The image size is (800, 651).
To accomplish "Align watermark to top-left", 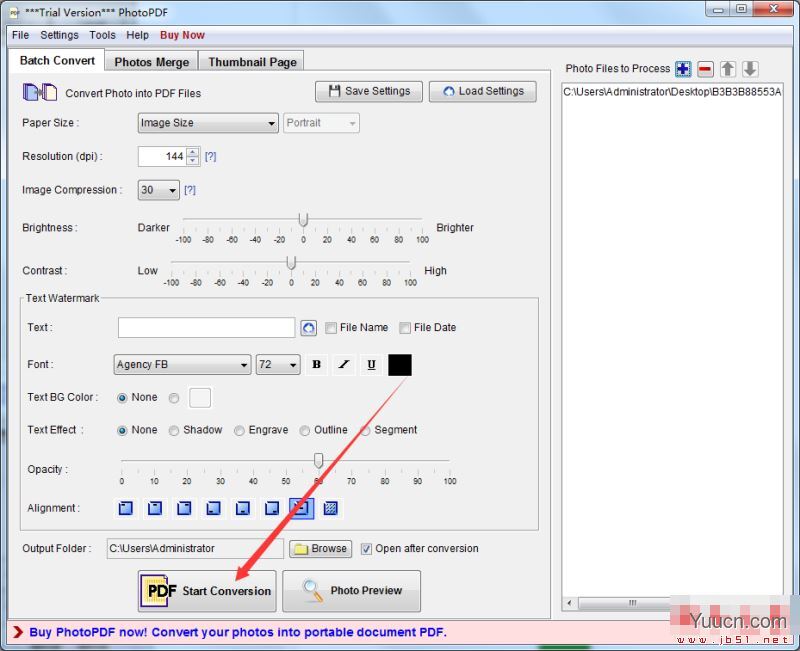I will pos(126,508).
